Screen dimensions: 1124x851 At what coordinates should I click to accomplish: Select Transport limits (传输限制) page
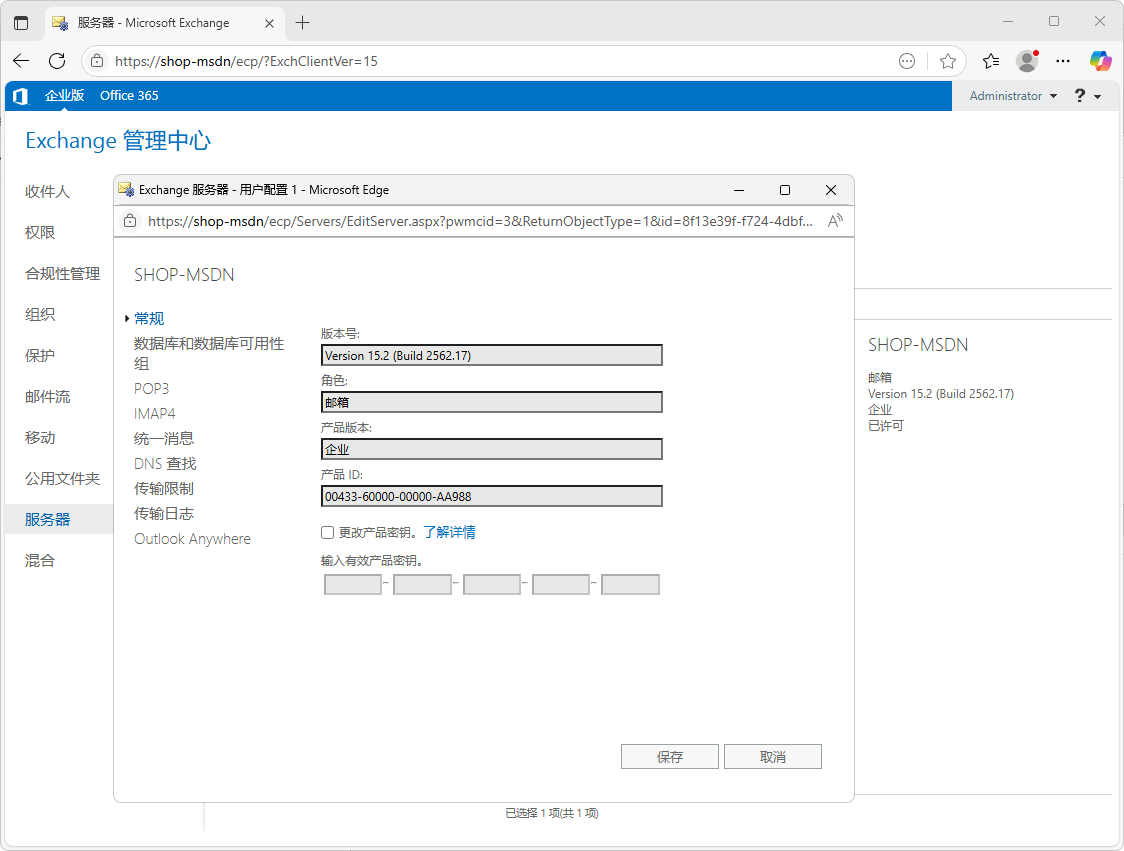(x=163, y=488)
